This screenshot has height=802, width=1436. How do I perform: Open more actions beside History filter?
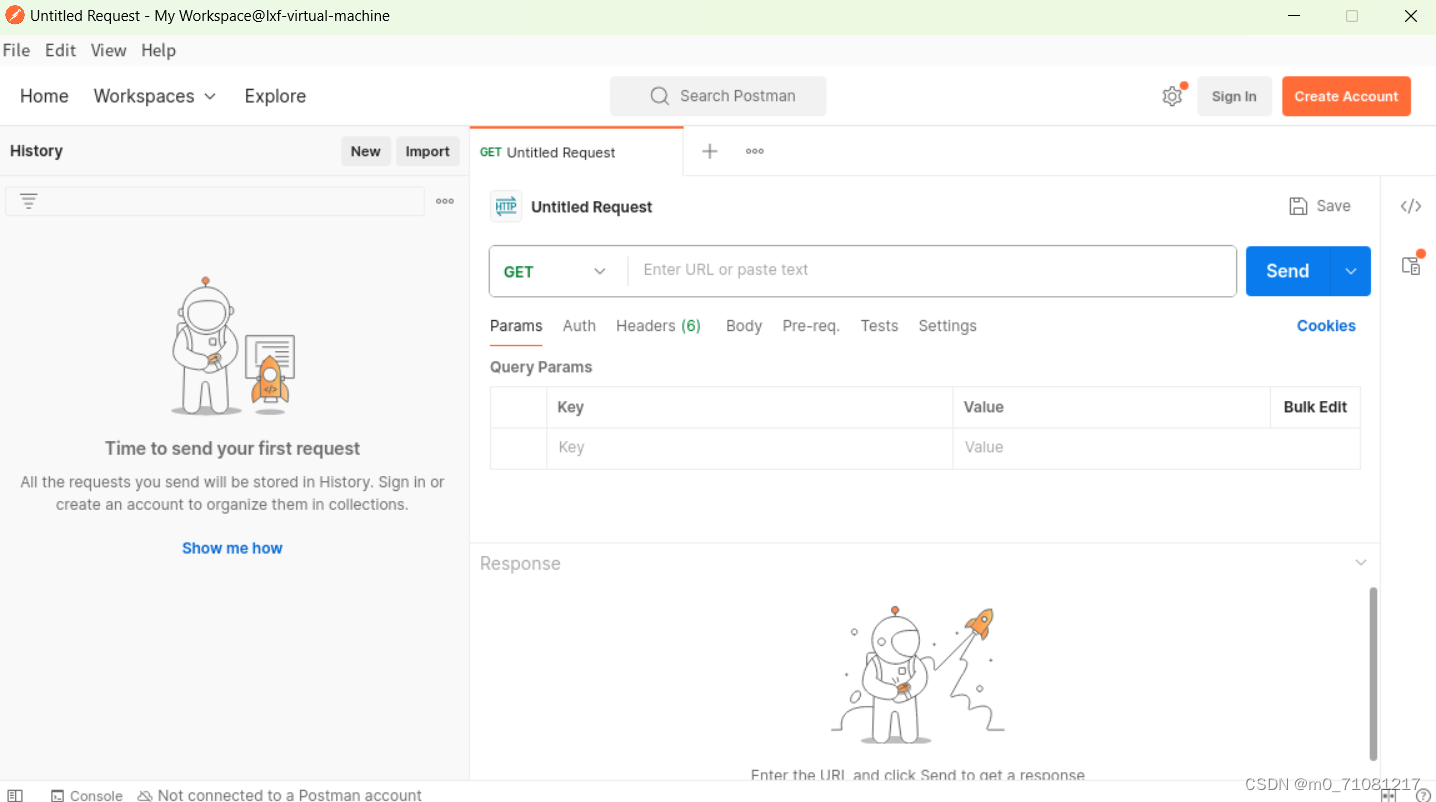point(444,200)
